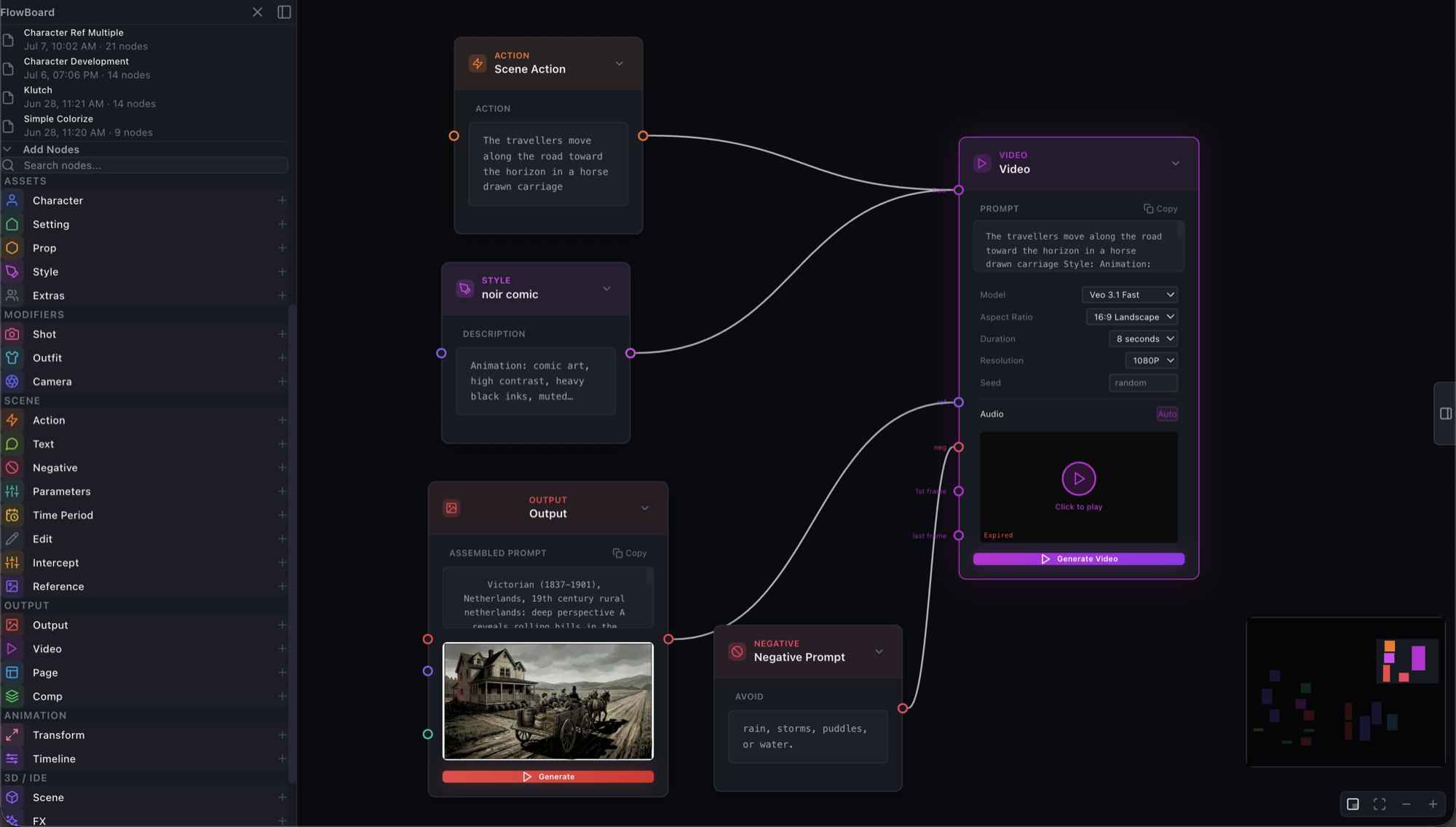Click the Scene Action text box
The height and width of the screenshot is (827, 1456).
tap(548, 164)
